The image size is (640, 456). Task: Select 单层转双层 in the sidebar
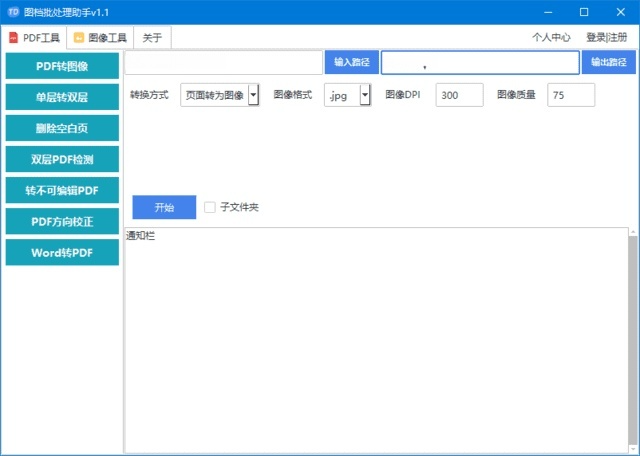(x=62, y=98)
